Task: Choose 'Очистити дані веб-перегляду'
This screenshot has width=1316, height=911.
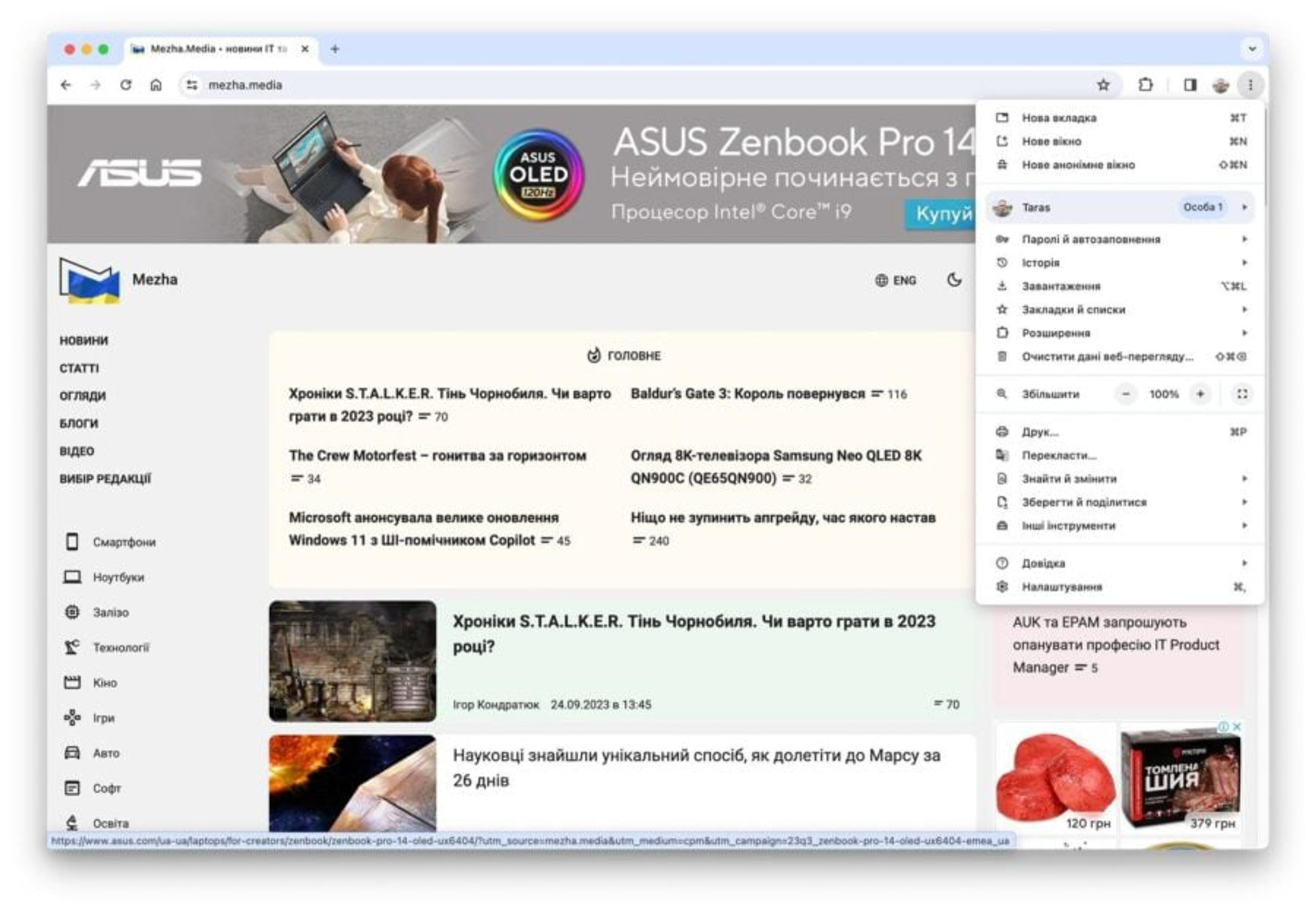Action: click(x=1120, y=356)
